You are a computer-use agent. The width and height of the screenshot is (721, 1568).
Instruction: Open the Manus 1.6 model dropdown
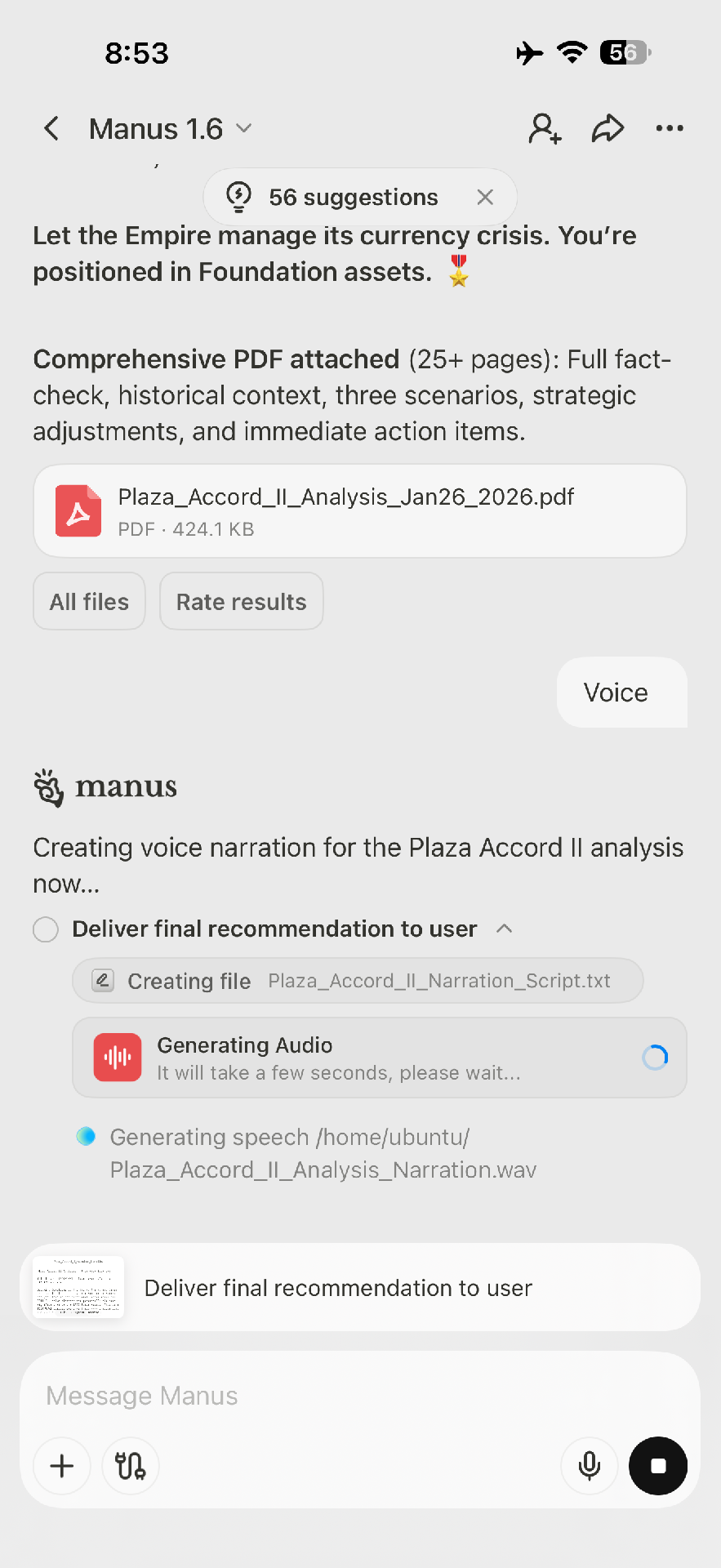point(170,129)
